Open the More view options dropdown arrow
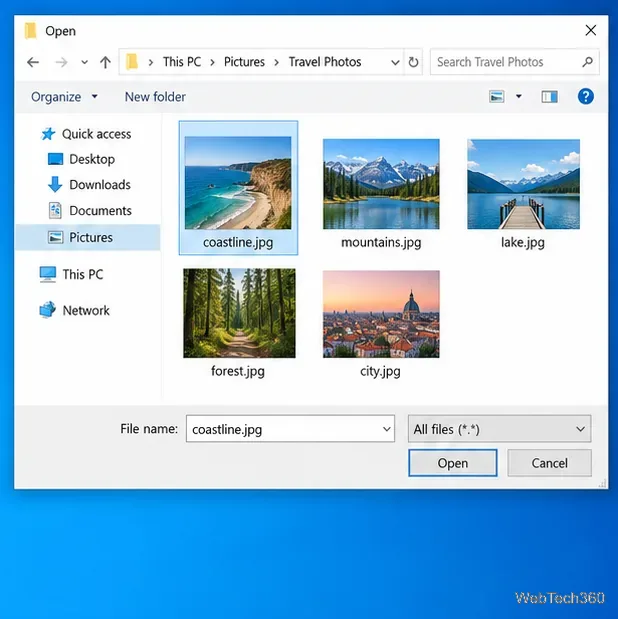Screen dimensions: 618x619 click(x=518, y=96)
